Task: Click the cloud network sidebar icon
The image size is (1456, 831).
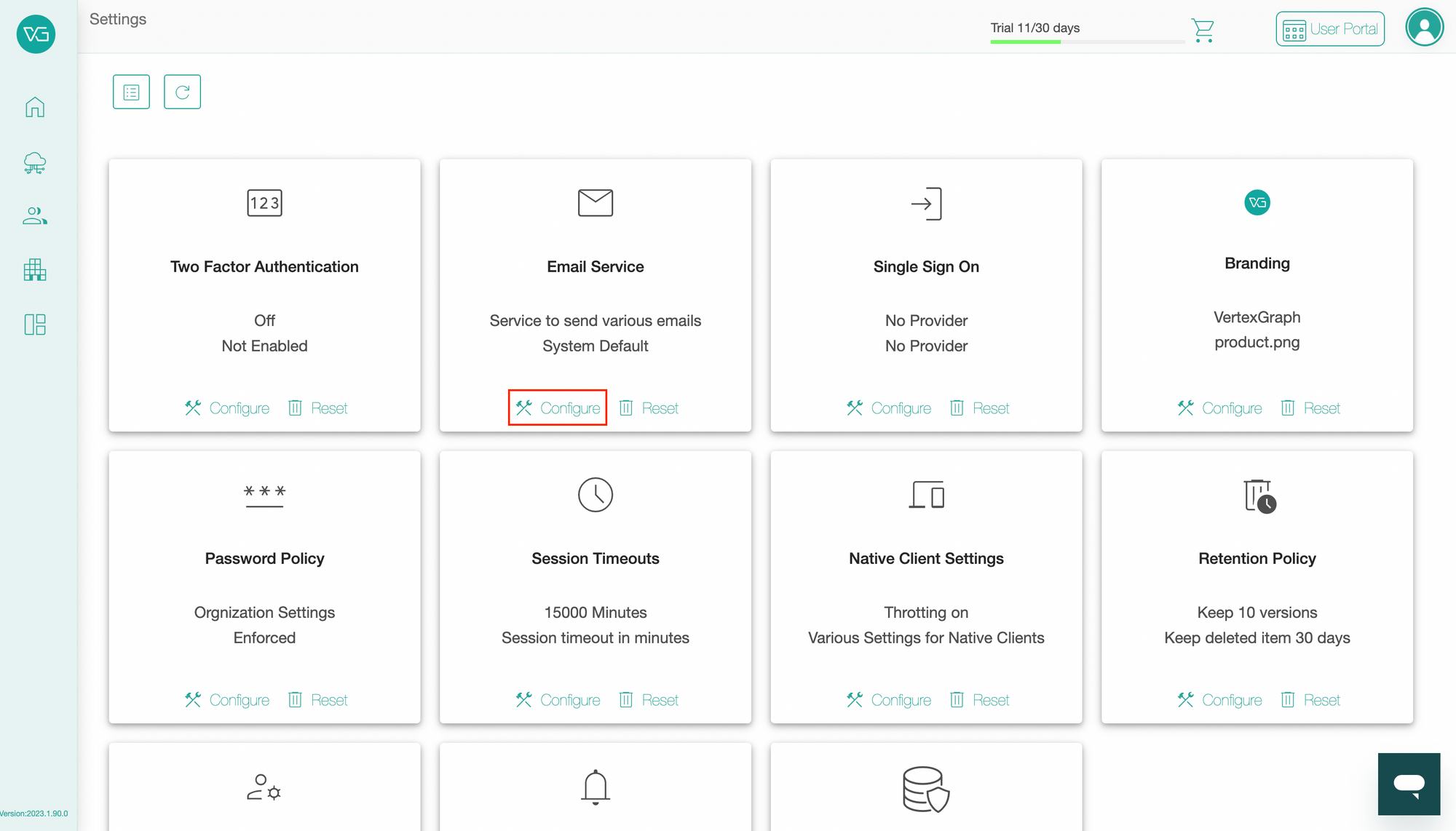Action: click(35, 162)
